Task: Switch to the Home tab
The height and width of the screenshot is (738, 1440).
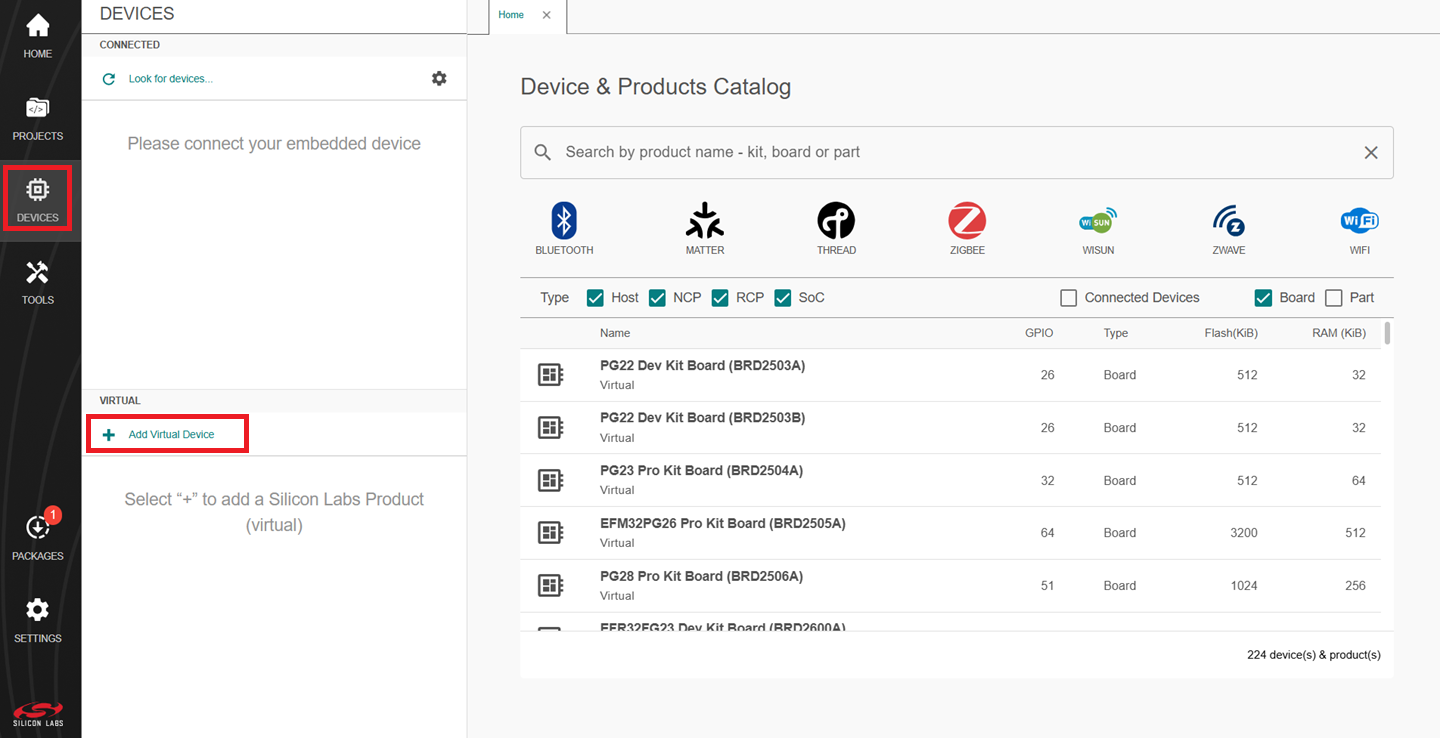Action: pyautogui.click(x=511, y=15)
